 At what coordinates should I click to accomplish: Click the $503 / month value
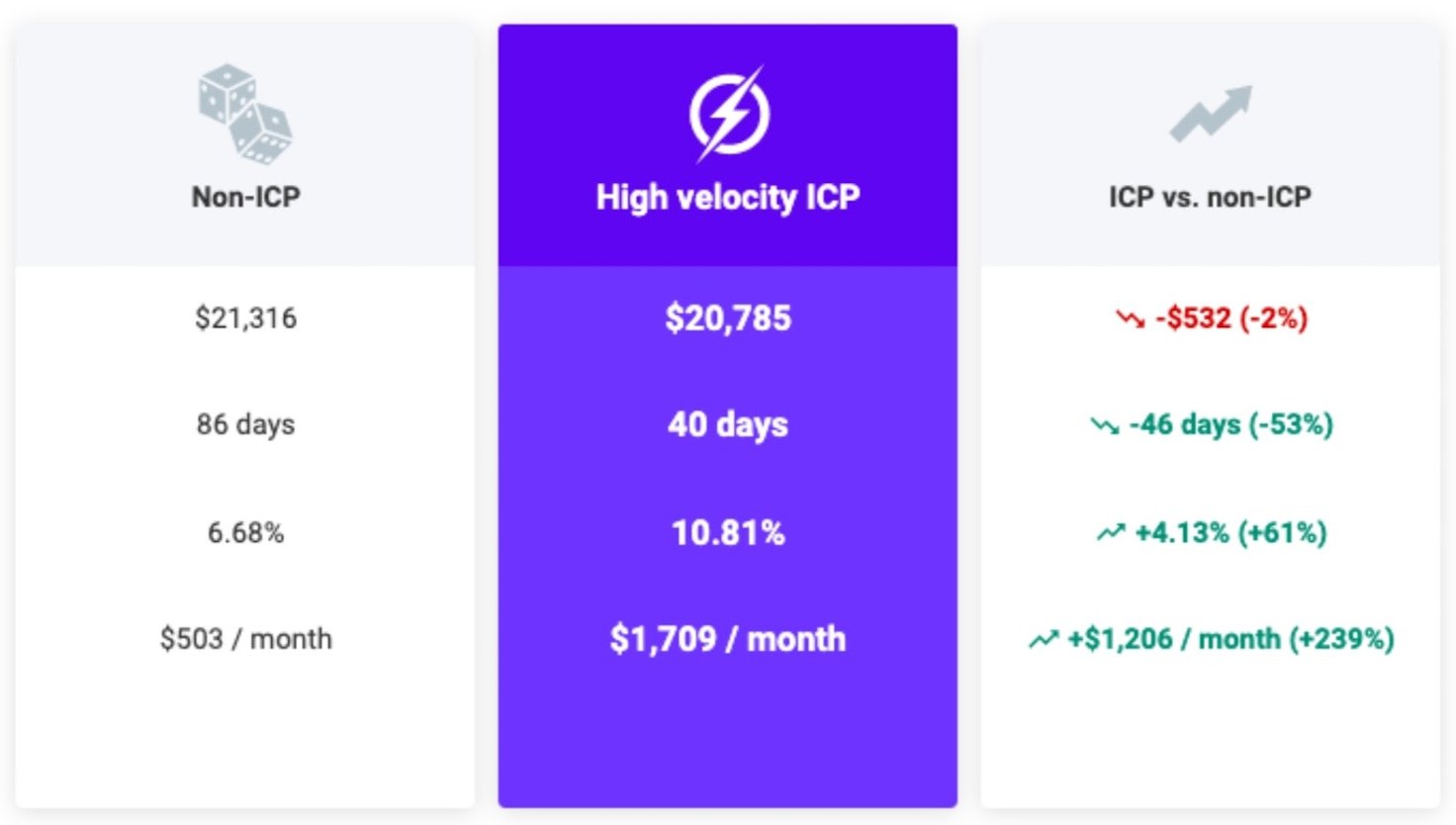pos(245,639)
